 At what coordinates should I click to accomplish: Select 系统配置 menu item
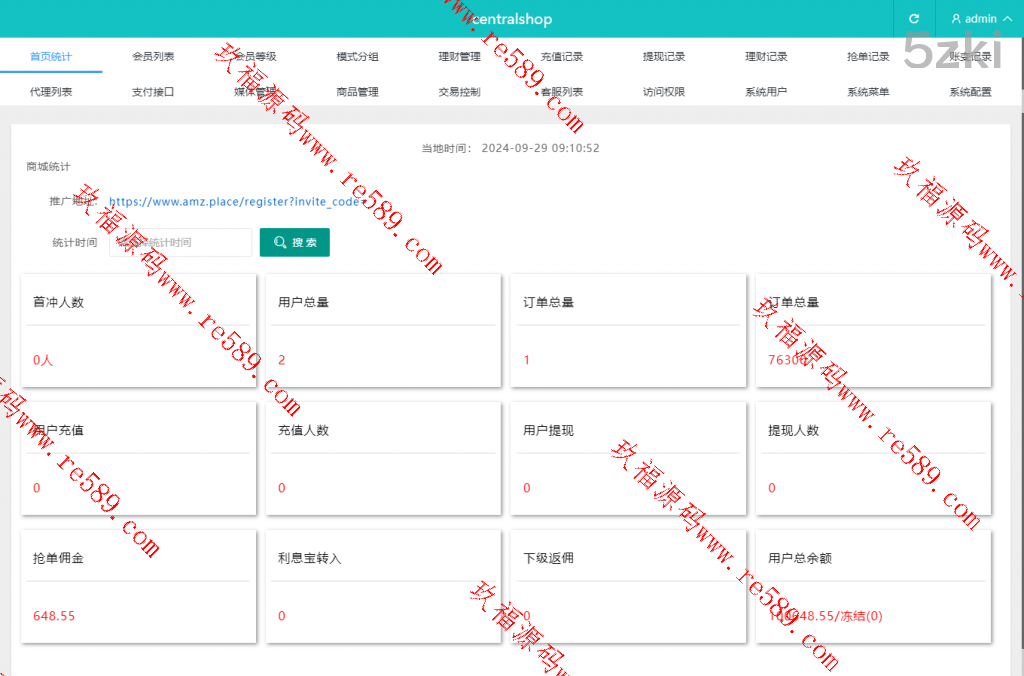970,92
